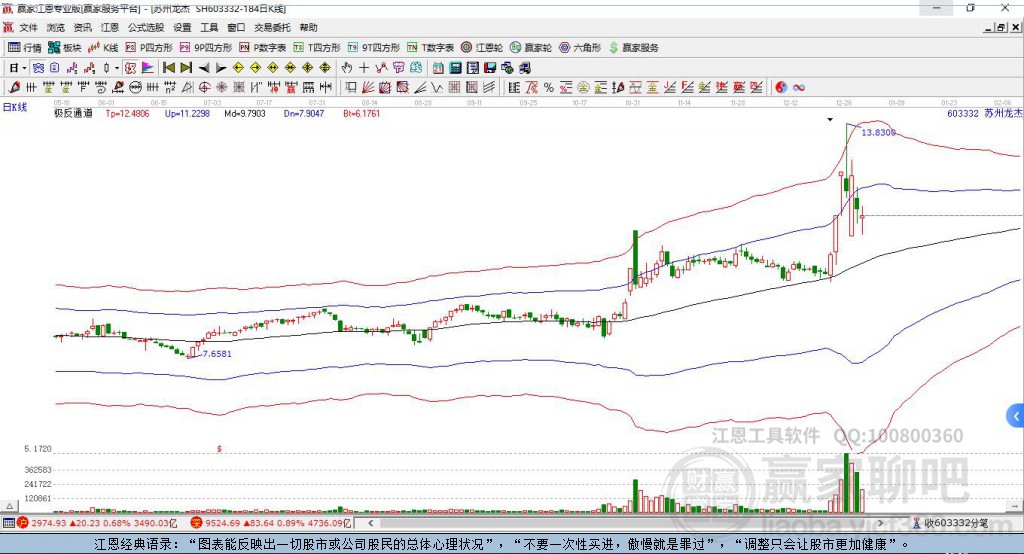Click the 603332 苏州龙杰 stock label
The height and width of the screenshot is (554, 1024).
984,113
